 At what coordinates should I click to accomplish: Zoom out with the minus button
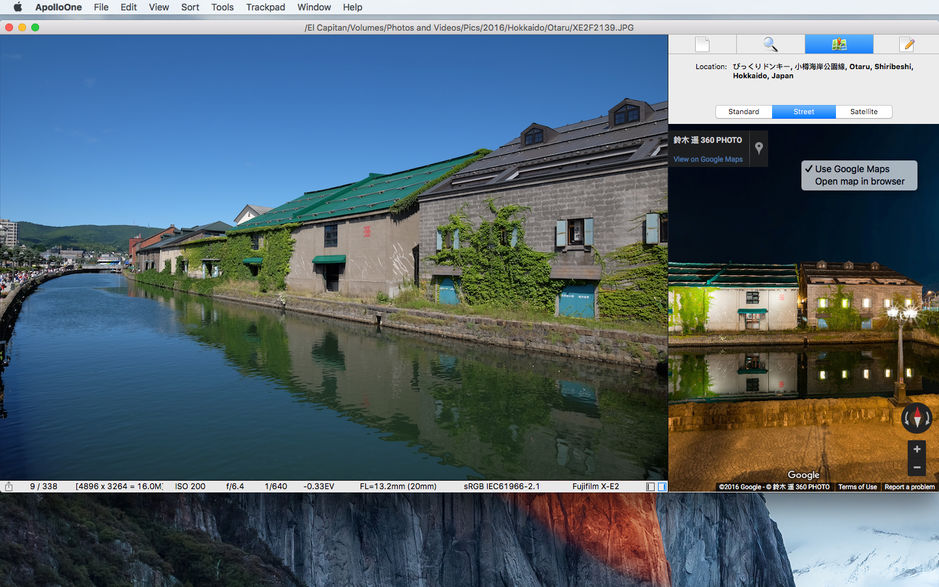point(916,467)
